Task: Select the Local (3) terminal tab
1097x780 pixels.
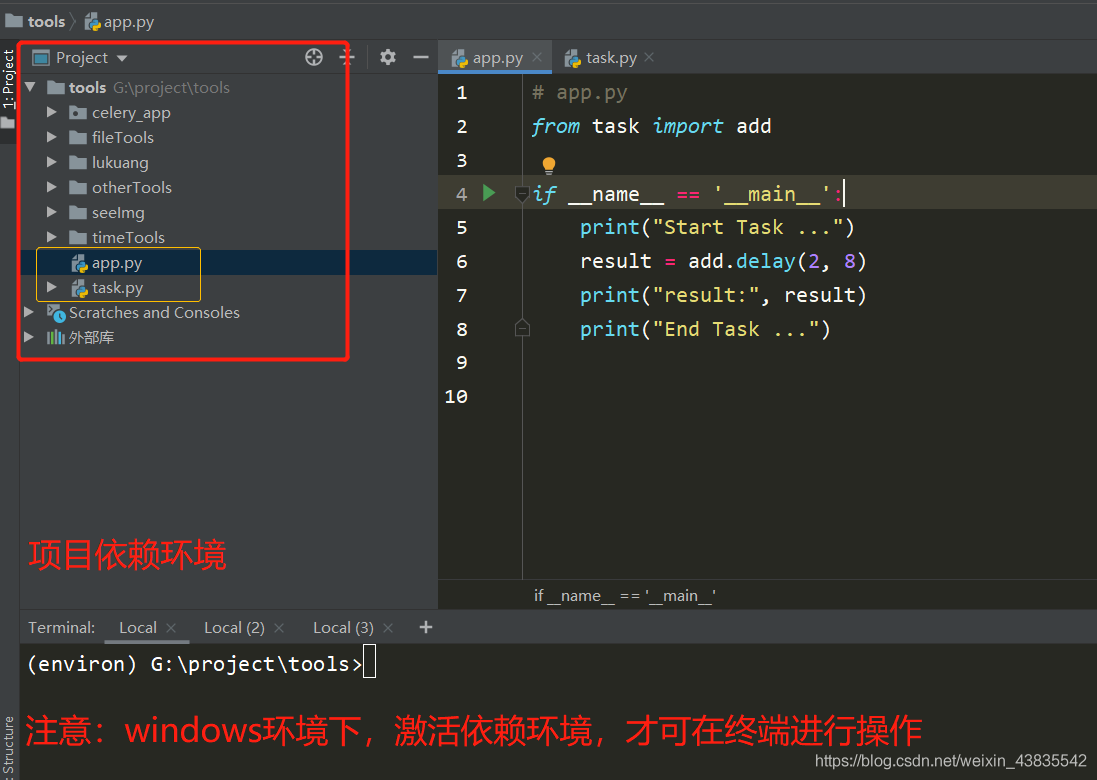Action: click(343, 627)
